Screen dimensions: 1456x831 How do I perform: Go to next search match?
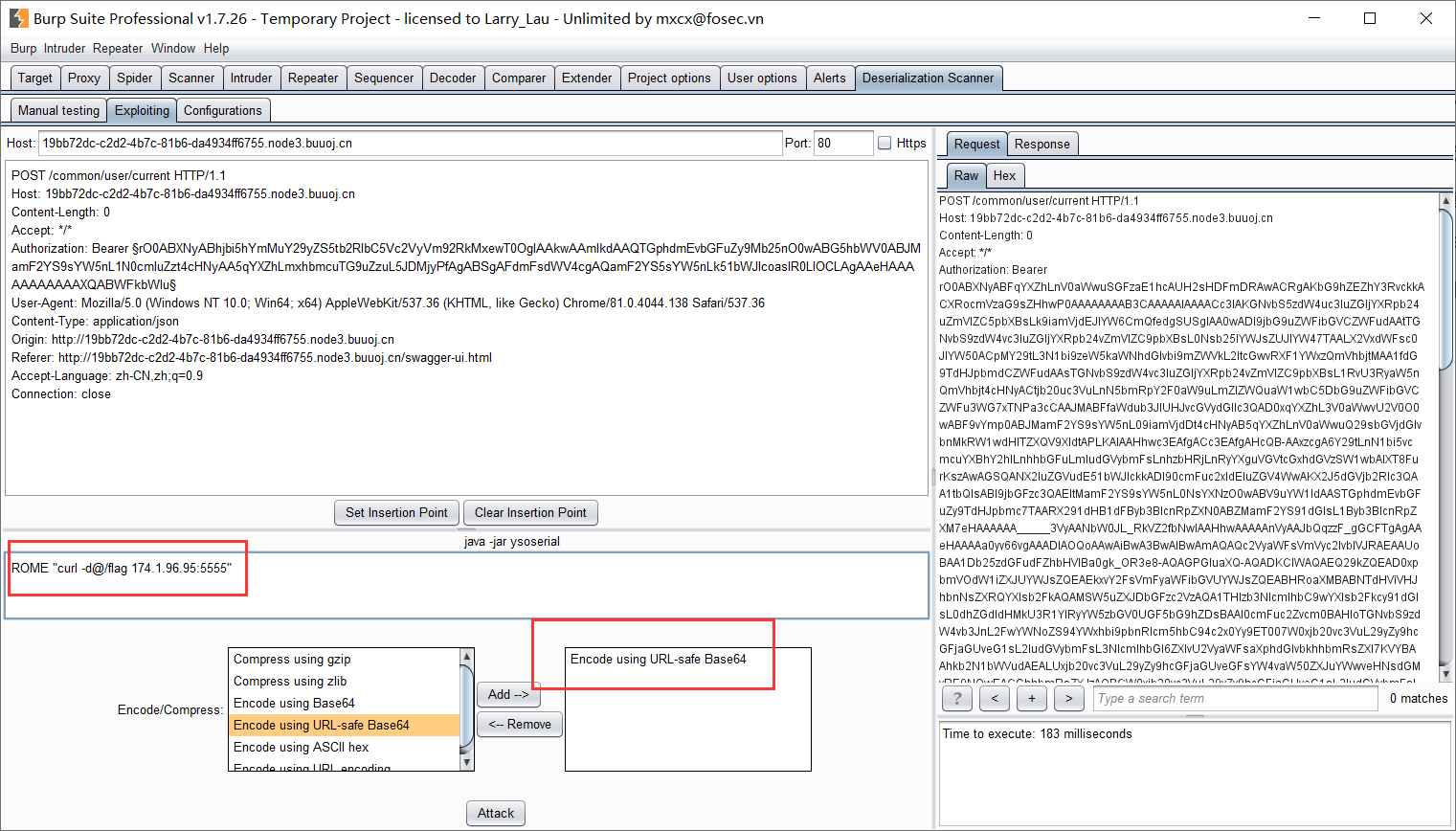1069,698
